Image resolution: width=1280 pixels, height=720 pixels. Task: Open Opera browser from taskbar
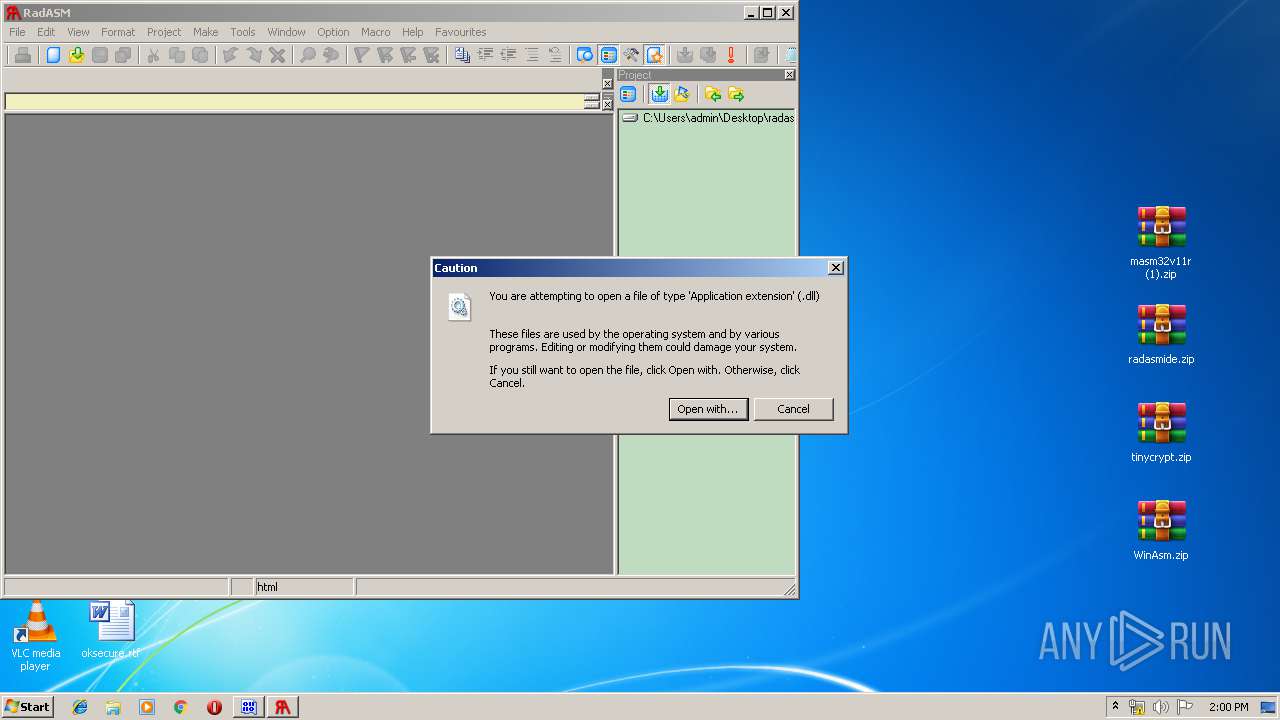tap(214, 707)
